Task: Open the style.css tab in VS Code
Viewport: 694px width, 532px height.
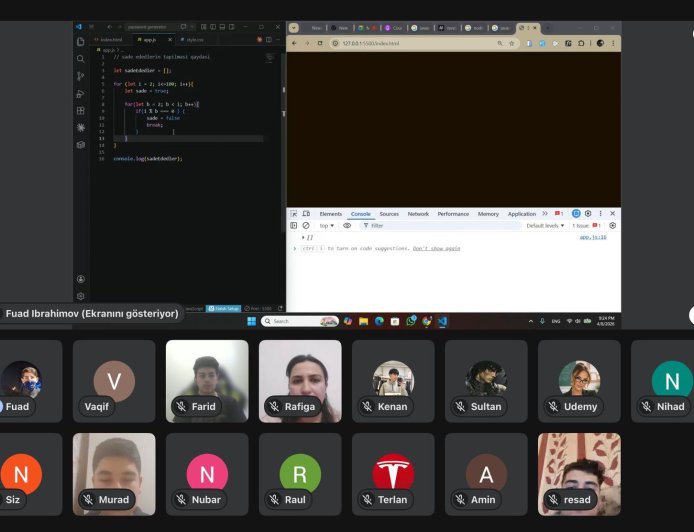Action: 193,40
